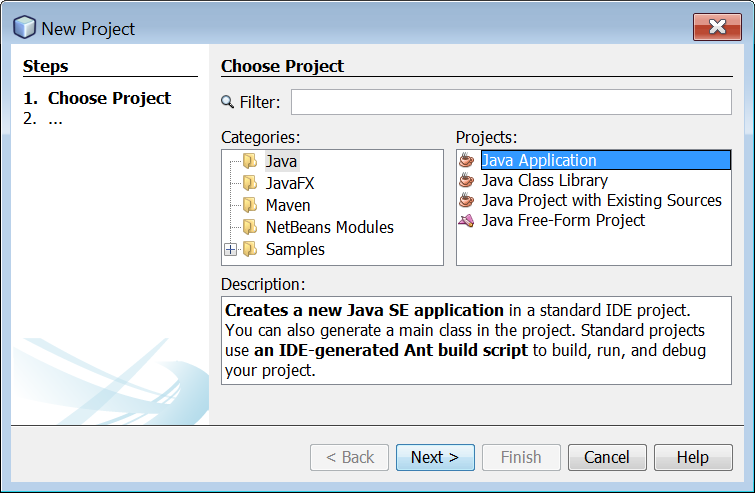755x493 pixels.
Task: Click inside the Filter text field
Action: pyautogui.click(x=511, y=102)
